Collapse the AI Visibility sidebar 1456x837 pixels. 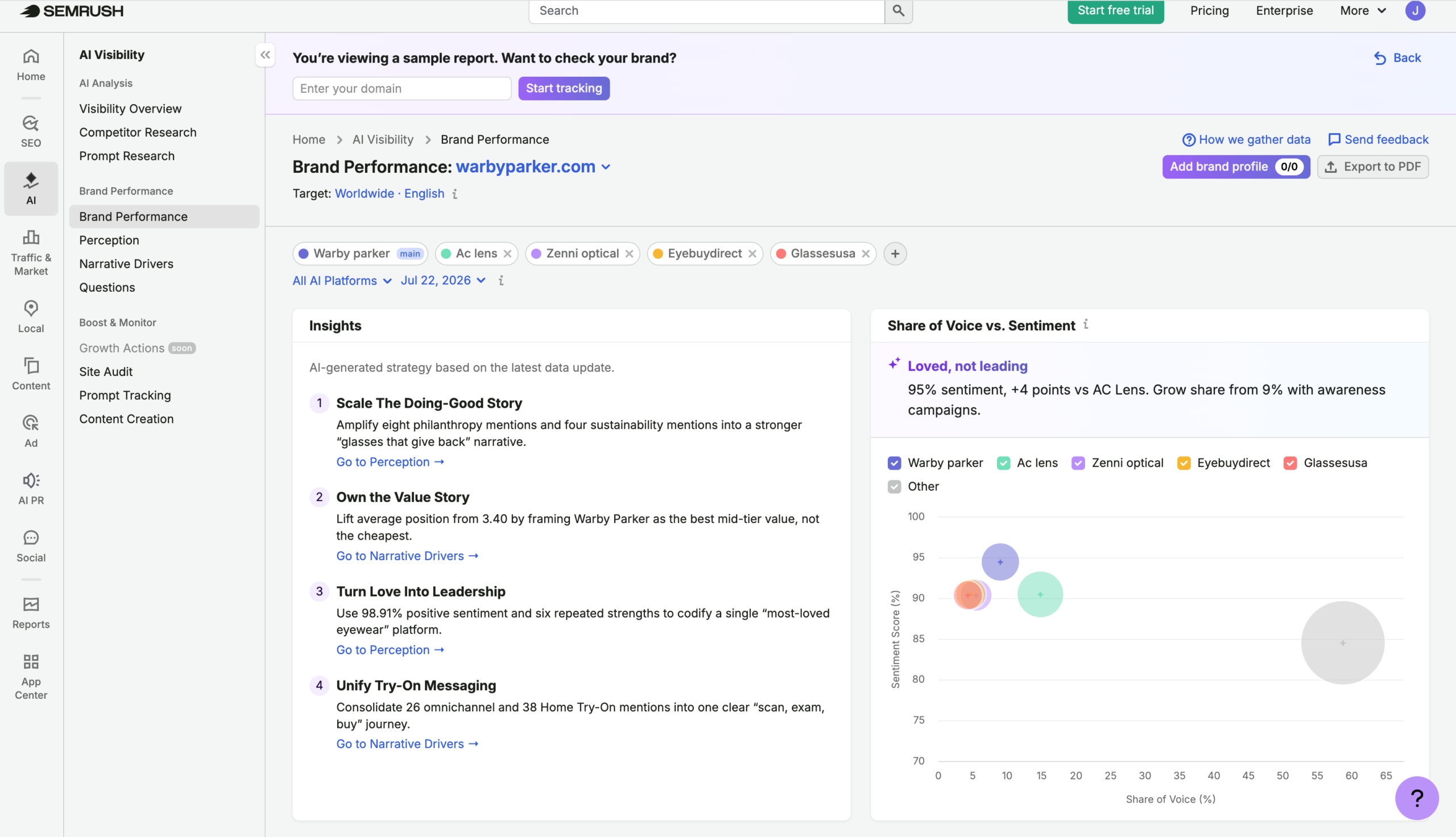tap(265, 55)
